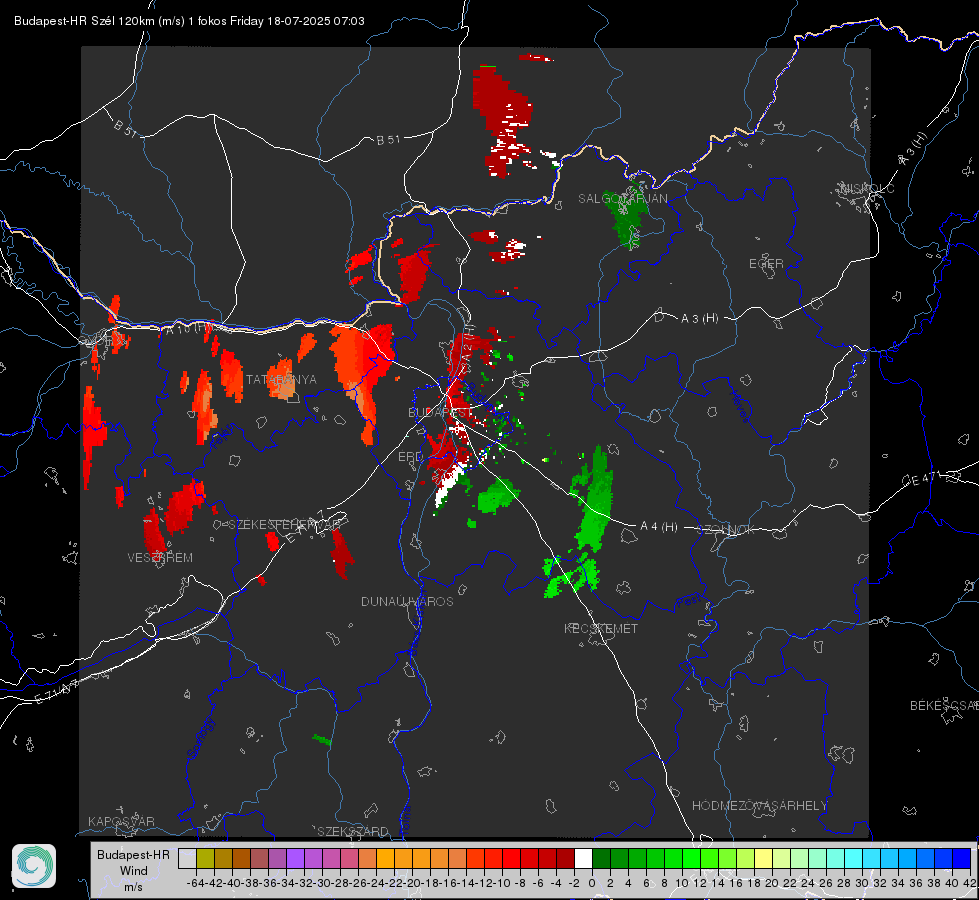Click the A 3 (H) label near Eger
The width and height of the screenshot is (979, 900).
[699, 319]
